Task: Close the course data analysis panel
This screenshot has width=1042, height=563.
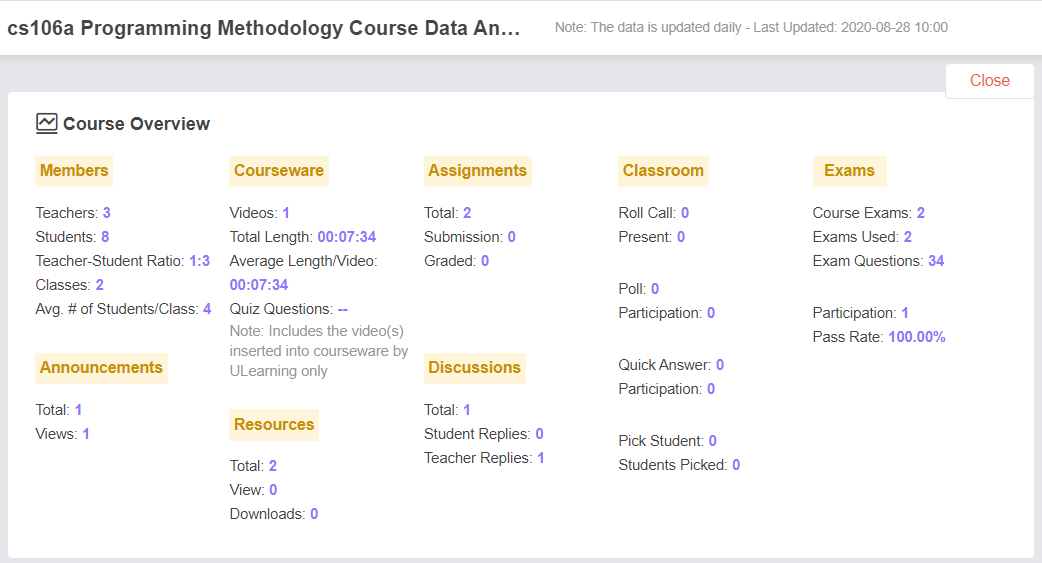Action: tap(990, 80)
